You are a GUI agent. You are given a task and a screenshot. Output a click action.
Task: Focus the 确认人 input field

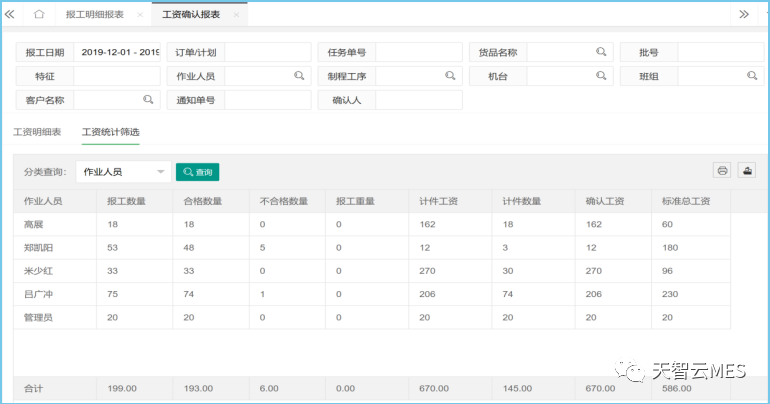(x=418, y=100)
